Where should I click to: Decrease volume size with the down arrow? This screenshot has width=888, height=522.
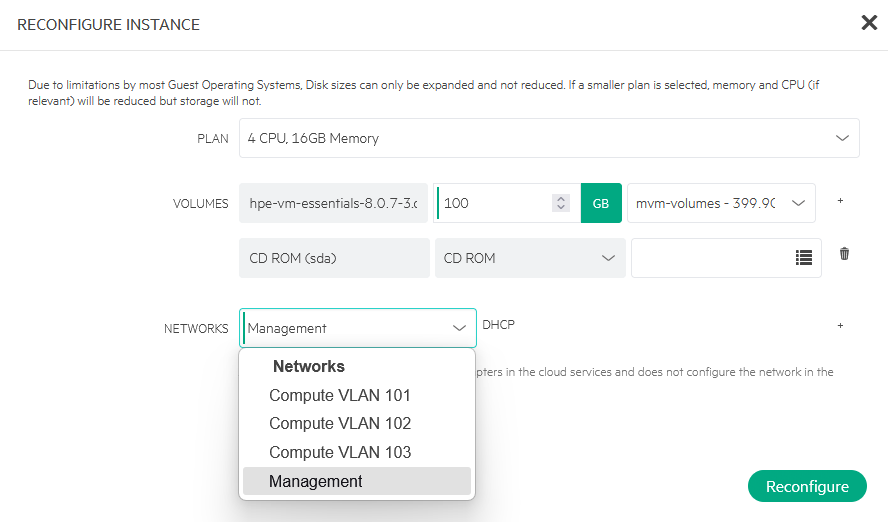click(x=561, y=208)
